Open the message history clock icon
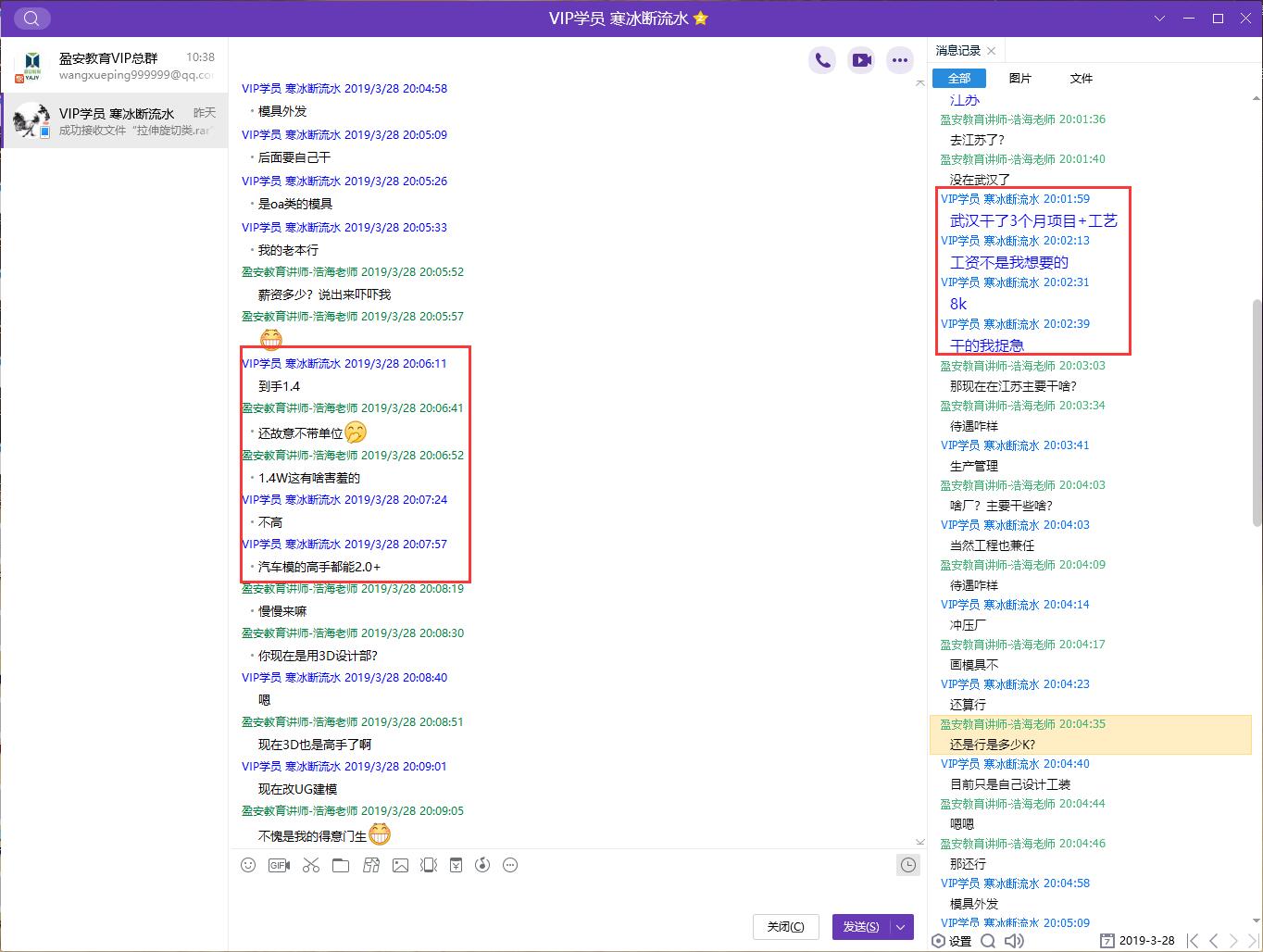Image resolution: width=1263 pixels, height=952 pixels. (908, 865)
